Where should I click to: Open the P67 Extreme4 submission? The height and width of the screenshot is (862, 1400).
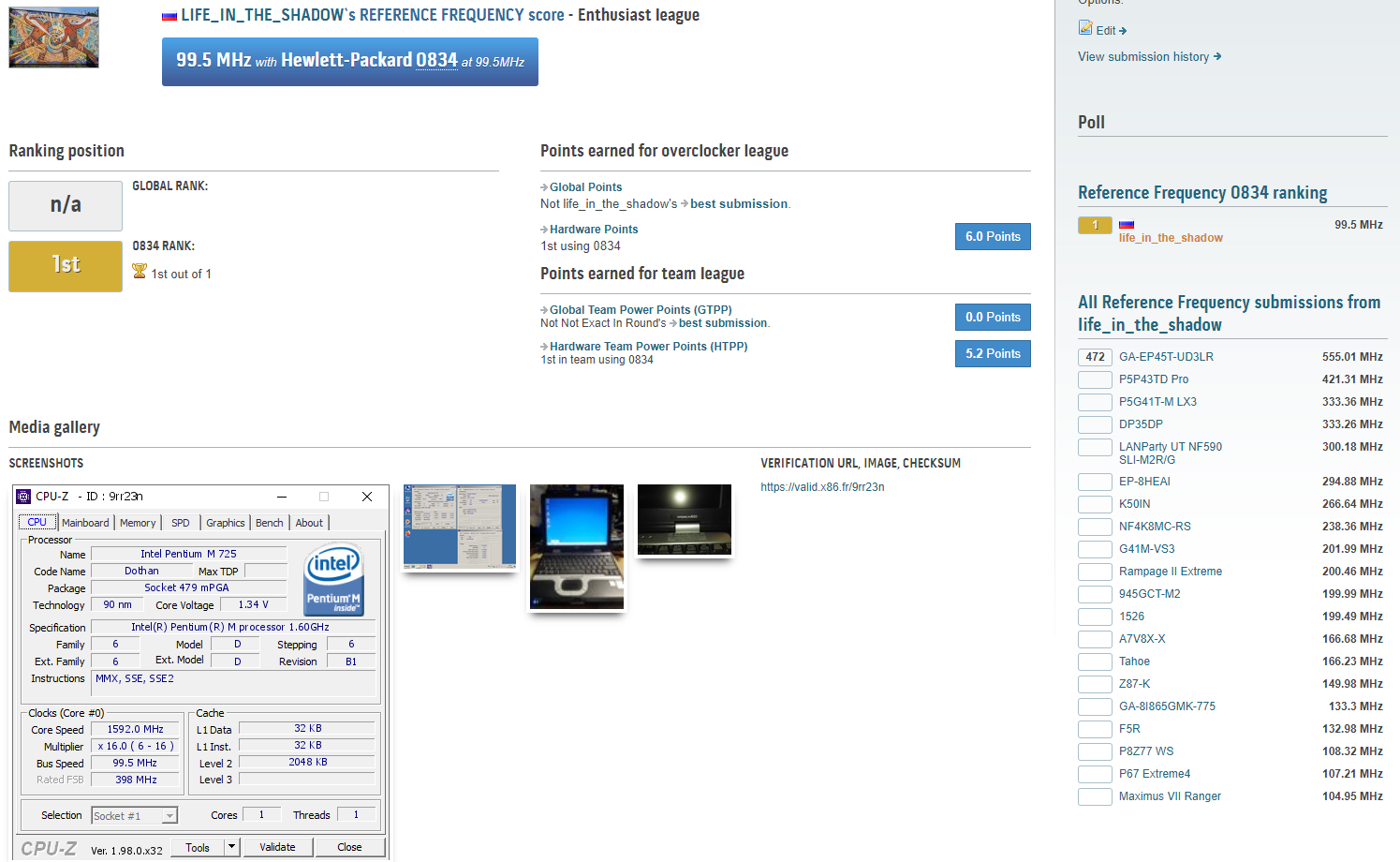1155,774
